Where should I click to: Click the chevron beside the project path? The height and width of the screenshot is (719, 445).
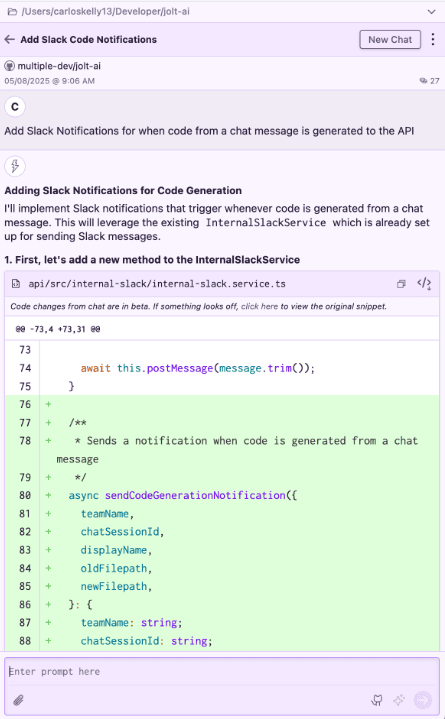(x=431, y=11)
